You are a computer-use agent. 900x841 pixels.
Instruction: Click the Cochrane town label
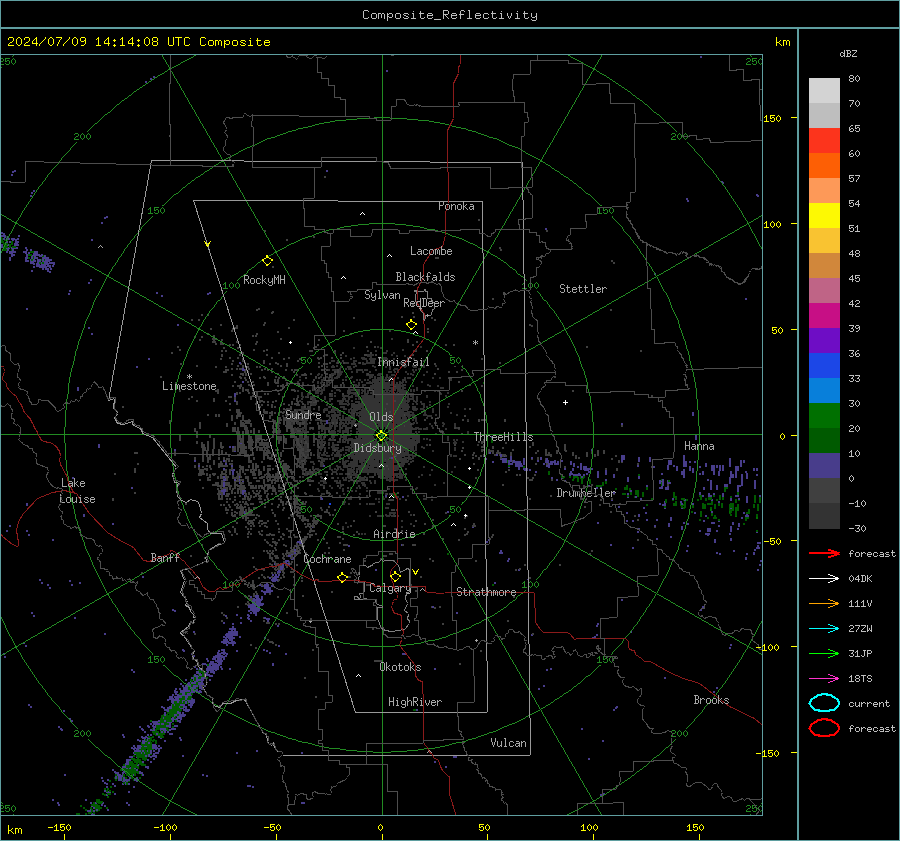coord(327,559)
